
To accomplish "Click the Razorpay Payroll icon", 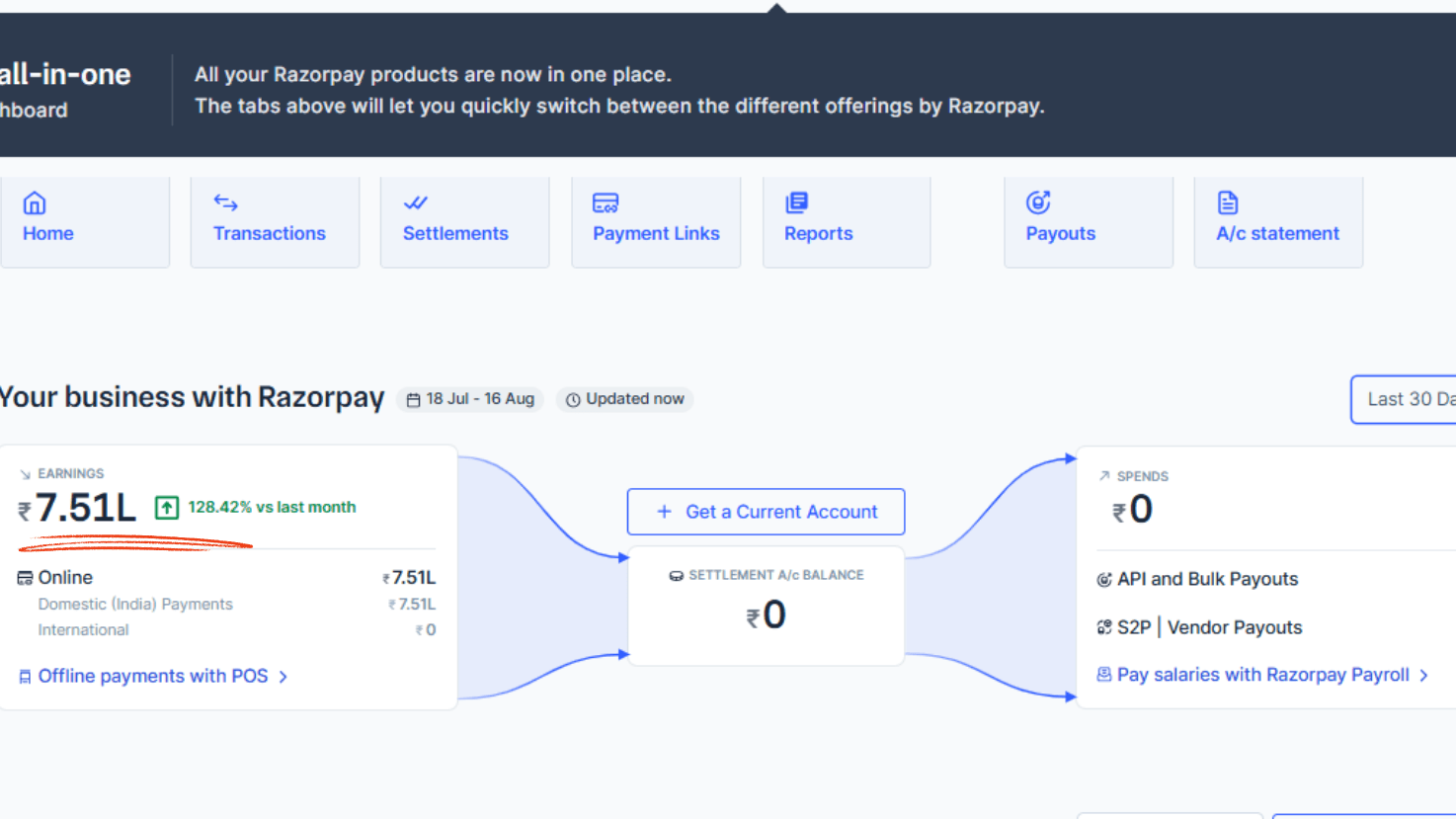I will pyautogui.click(x=1104, y=675).
